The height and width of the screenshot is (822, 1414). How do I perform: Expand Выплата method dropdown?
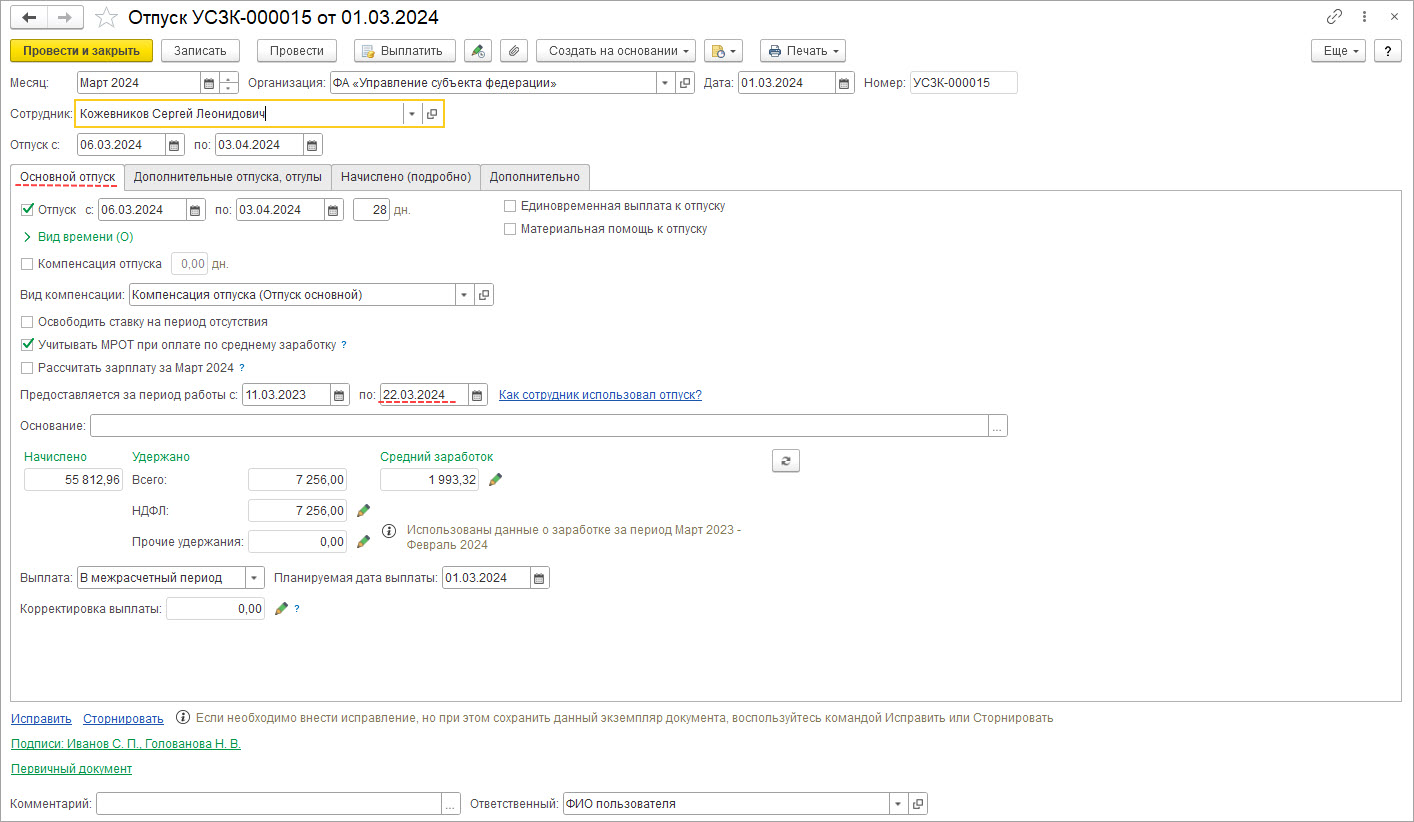click(x=255, y=578)
